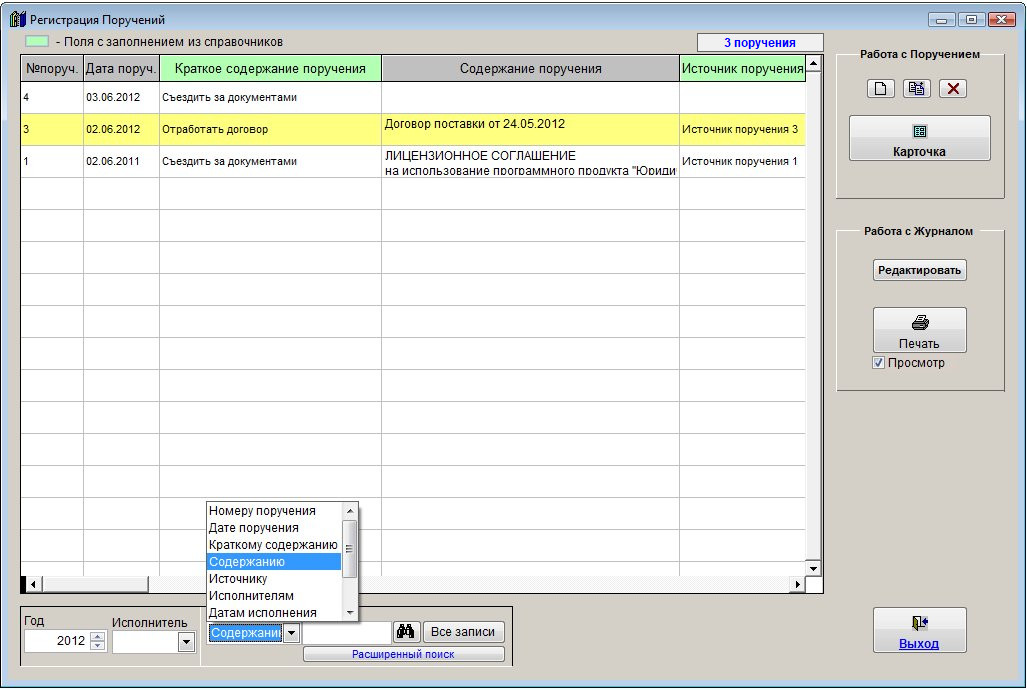Select Датам исполнения option
The width and height of the screenshot is (1027, 690).
[262, 613]
